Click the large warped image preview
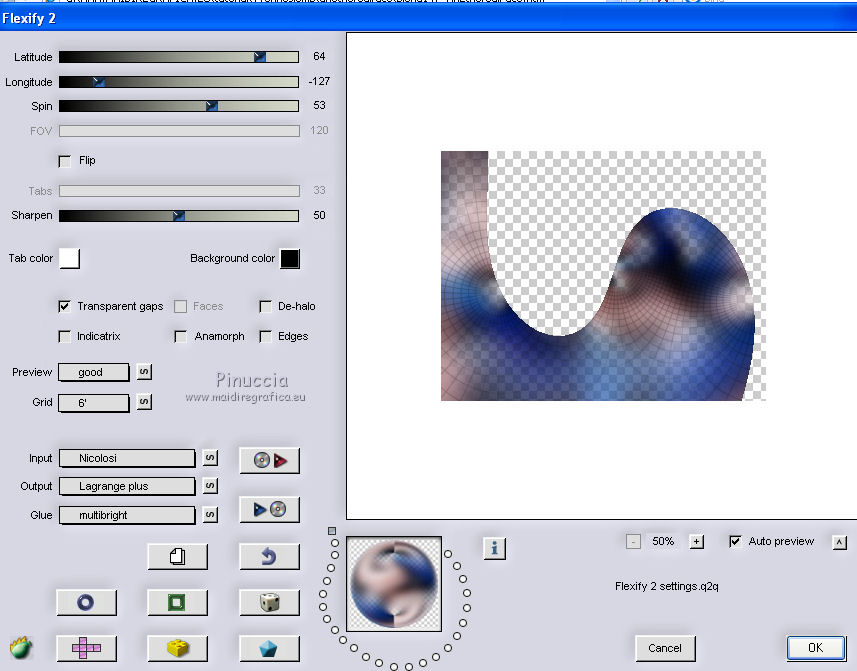Screen dimensions: 857x671 point(603,276)
